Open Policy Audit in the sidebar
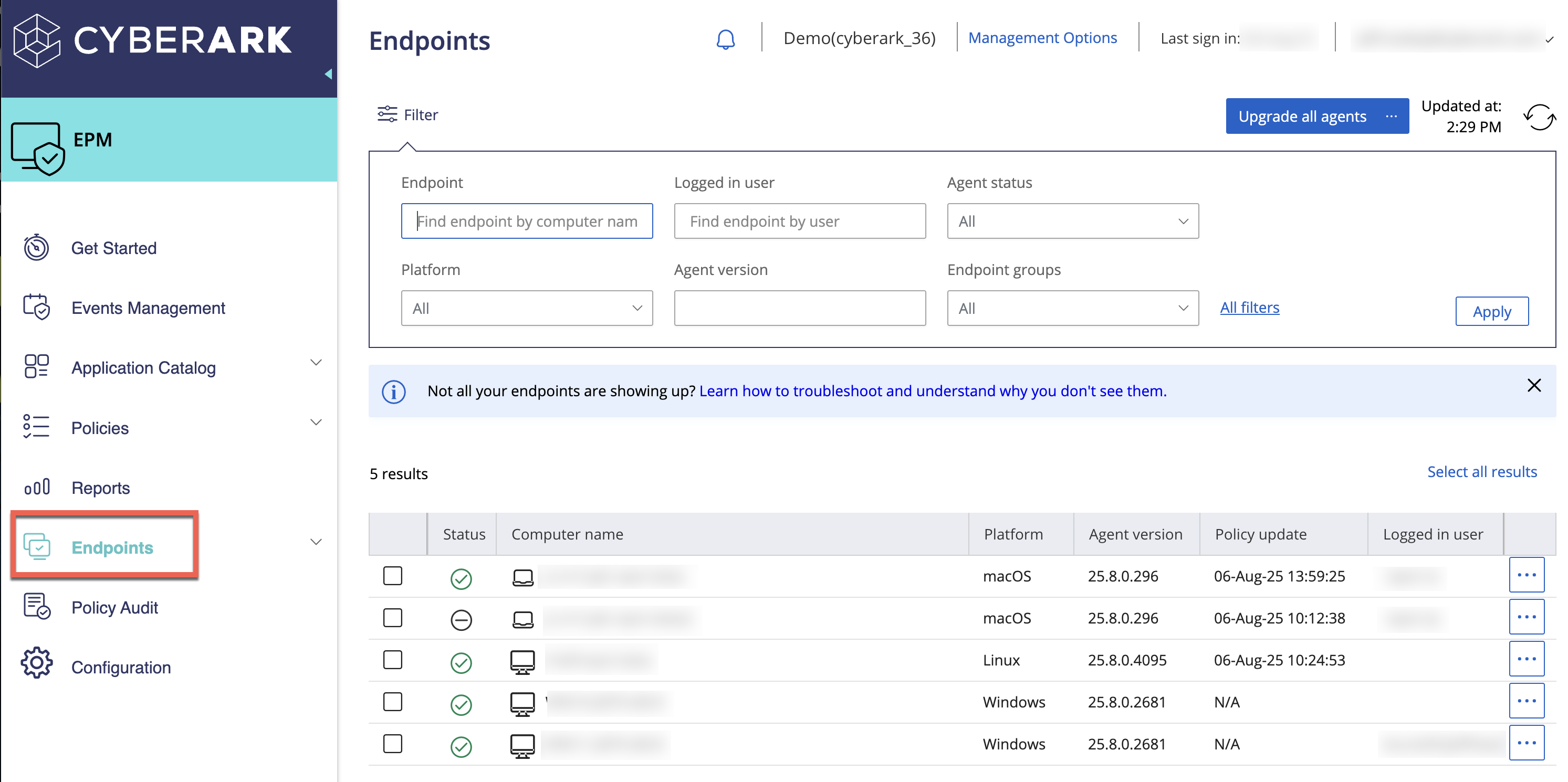The image size is (1568, 782). click(114, 607)
